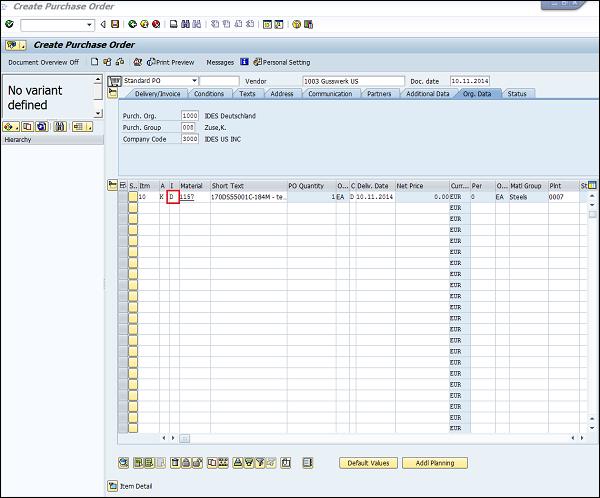The width and height of the screenshot is (600, 498).
Task: Click the Save disk icon
Action: 115,24
